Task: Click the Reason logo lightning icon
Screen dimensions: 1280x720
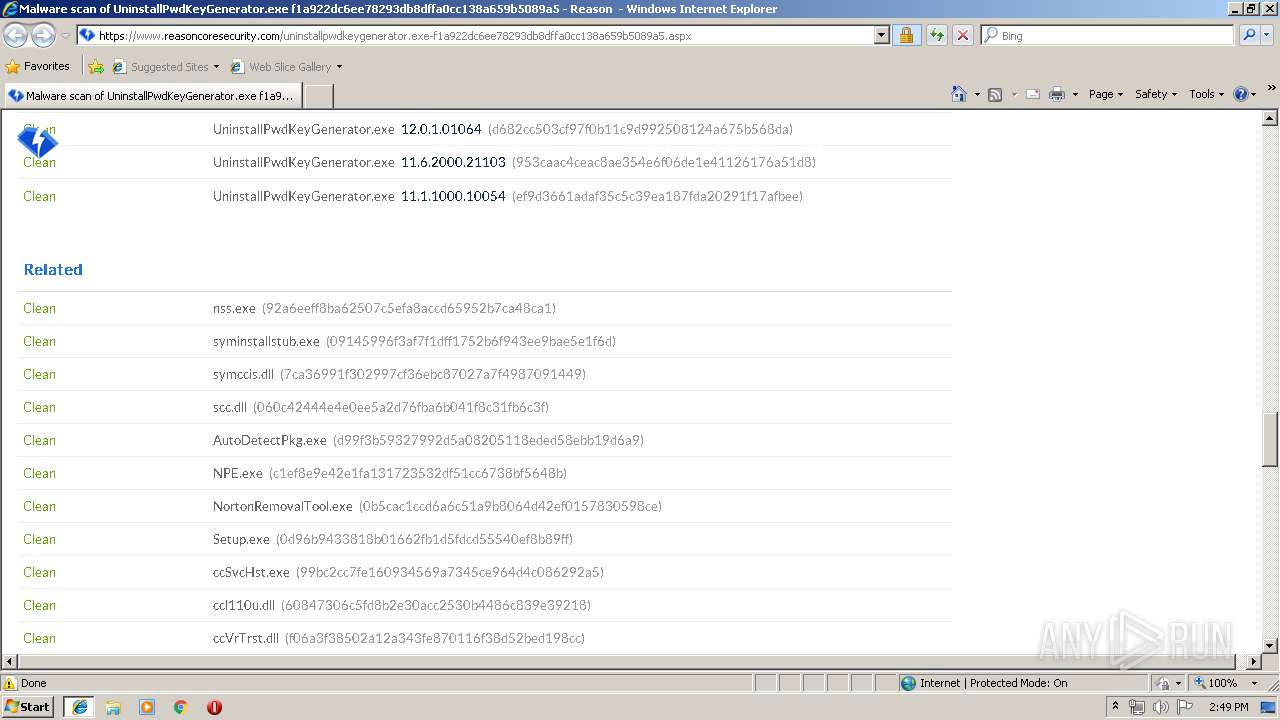Action: click(37, 142)
